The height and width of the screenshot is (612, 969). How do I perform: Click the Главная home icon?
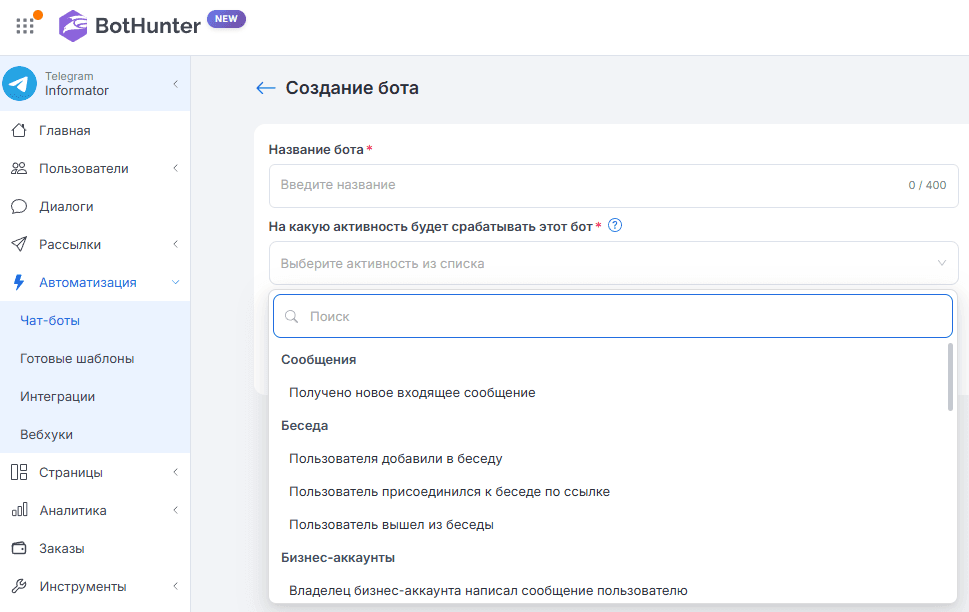coord(19,130)
